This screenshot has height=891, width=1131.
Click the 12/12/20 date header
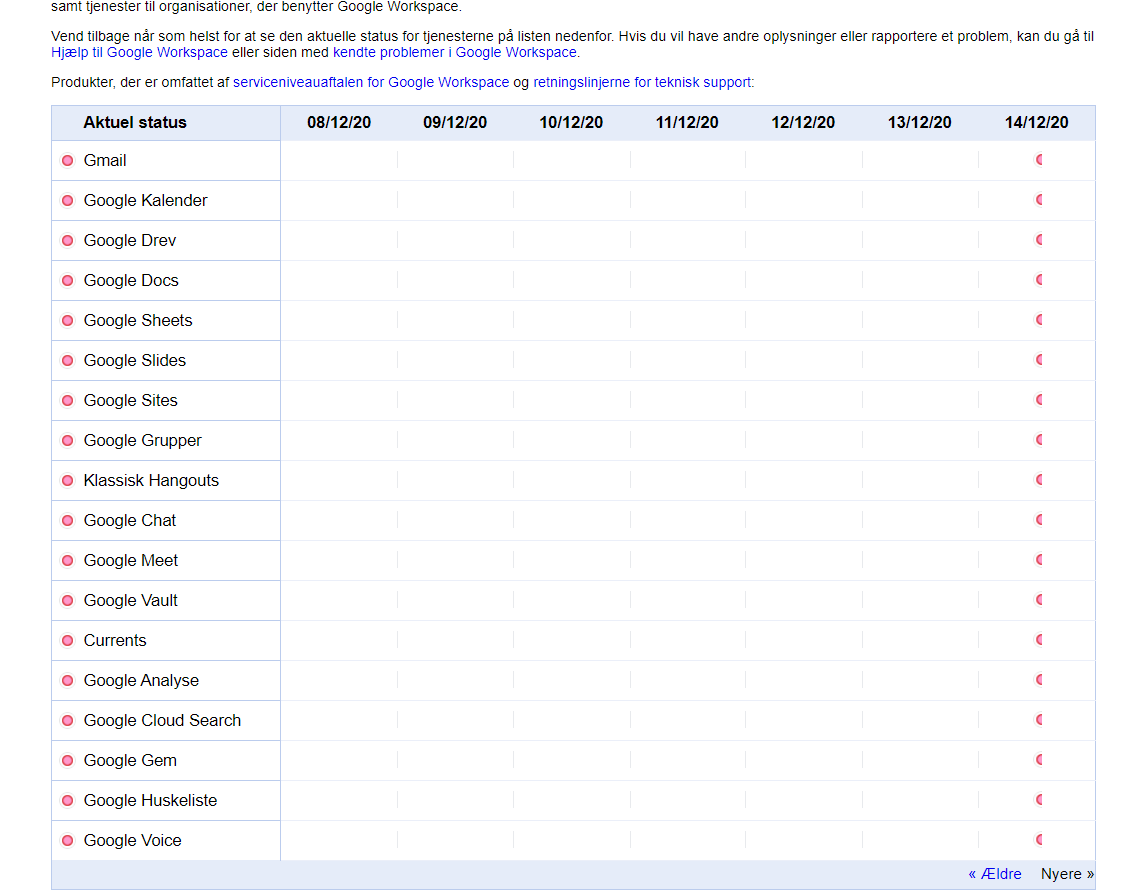[x=803, y=123]
